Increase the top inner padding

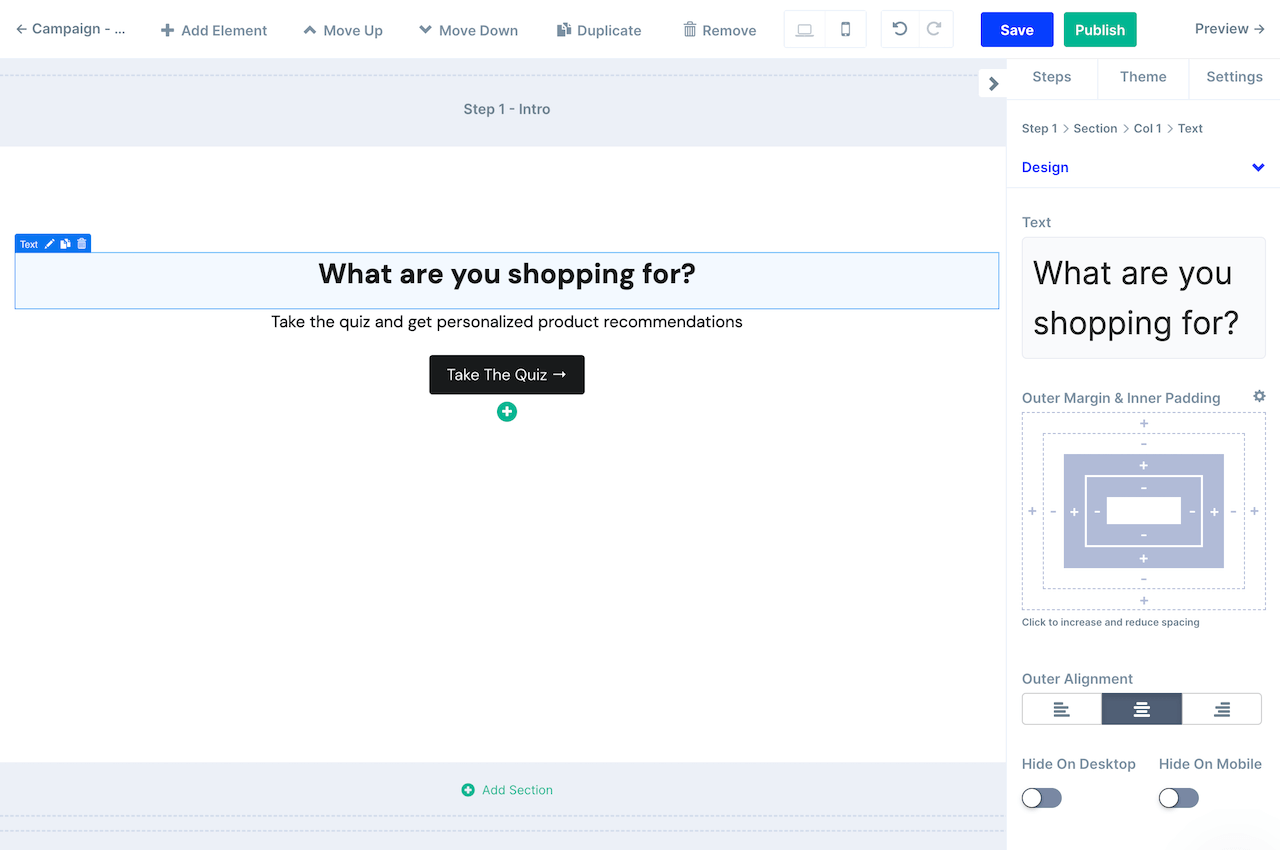pos(1144,465)
